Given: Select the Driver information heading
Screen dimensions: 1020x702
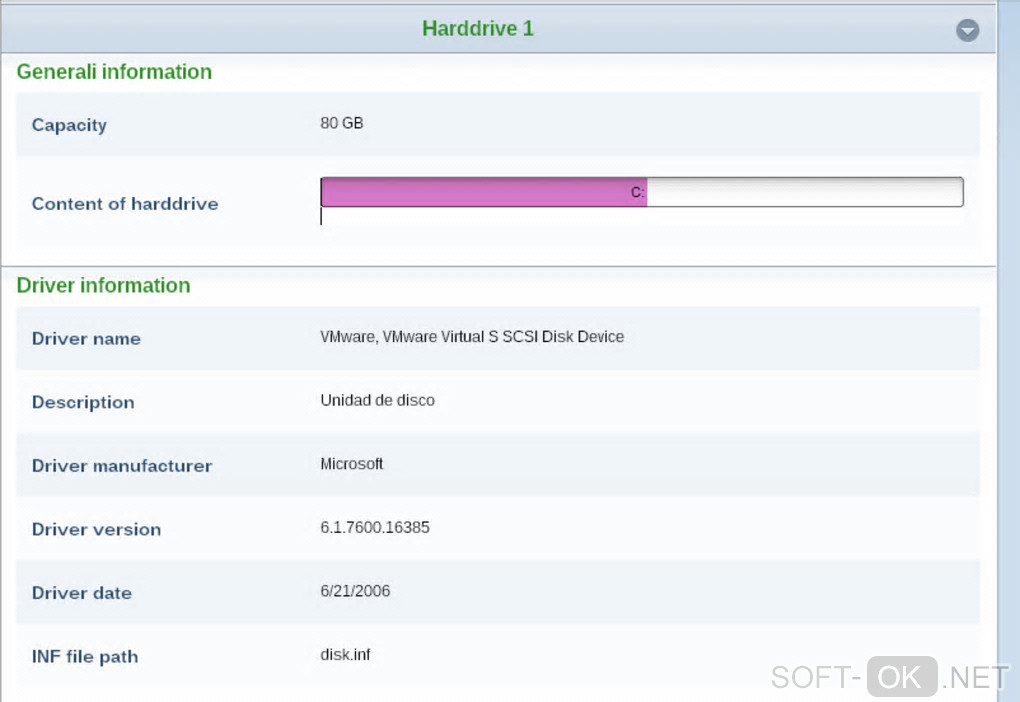Looking at the screenshot, I should click(x=103, y=286).
